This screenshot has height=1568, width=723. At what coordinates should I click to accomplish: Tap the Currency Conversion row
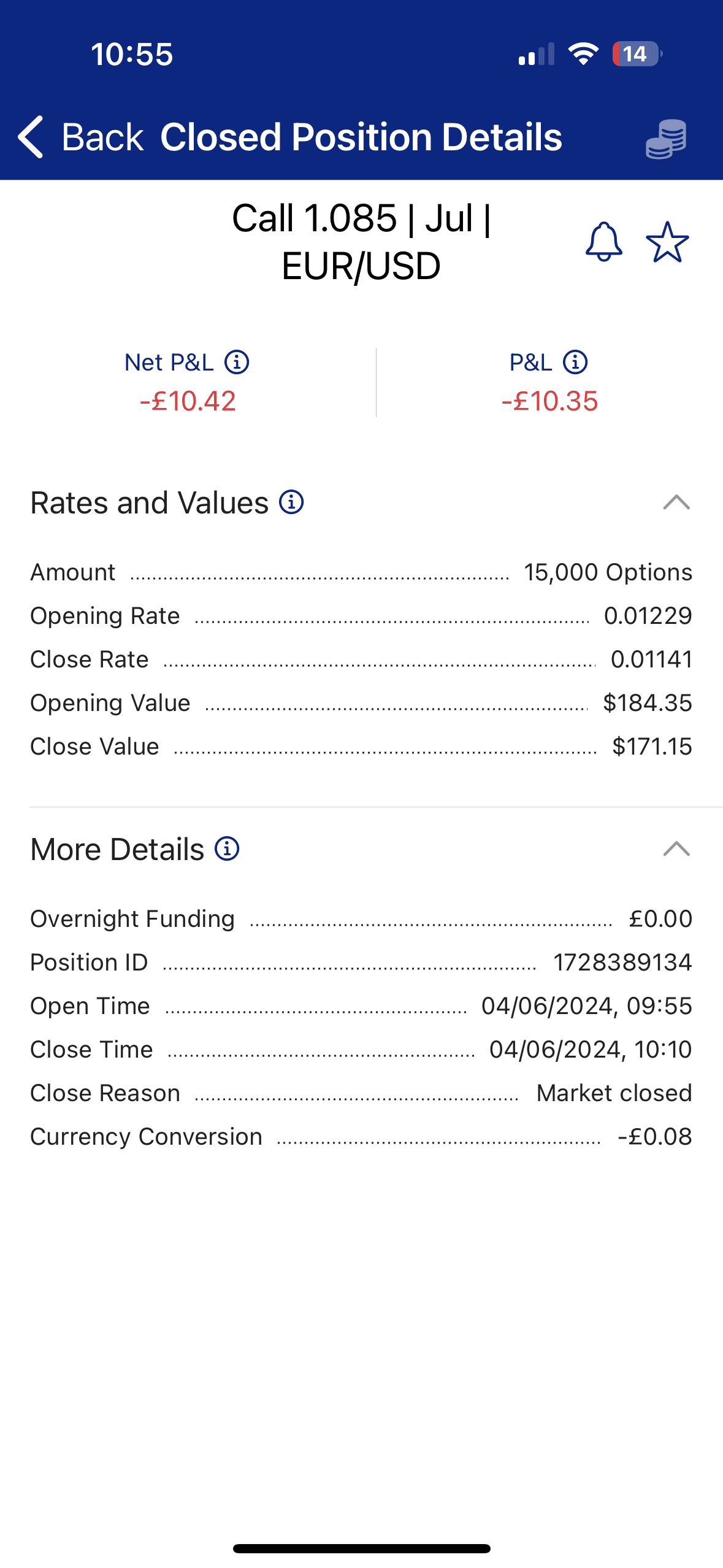[361, 1137]
